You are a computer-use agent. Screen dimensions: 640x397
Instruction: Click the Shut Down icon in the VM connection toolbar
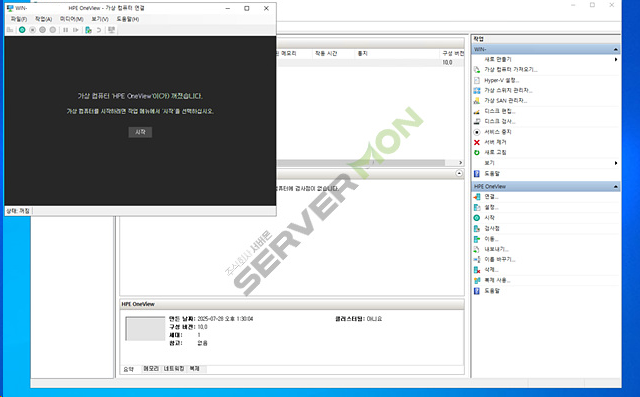[x=42, y=30]
